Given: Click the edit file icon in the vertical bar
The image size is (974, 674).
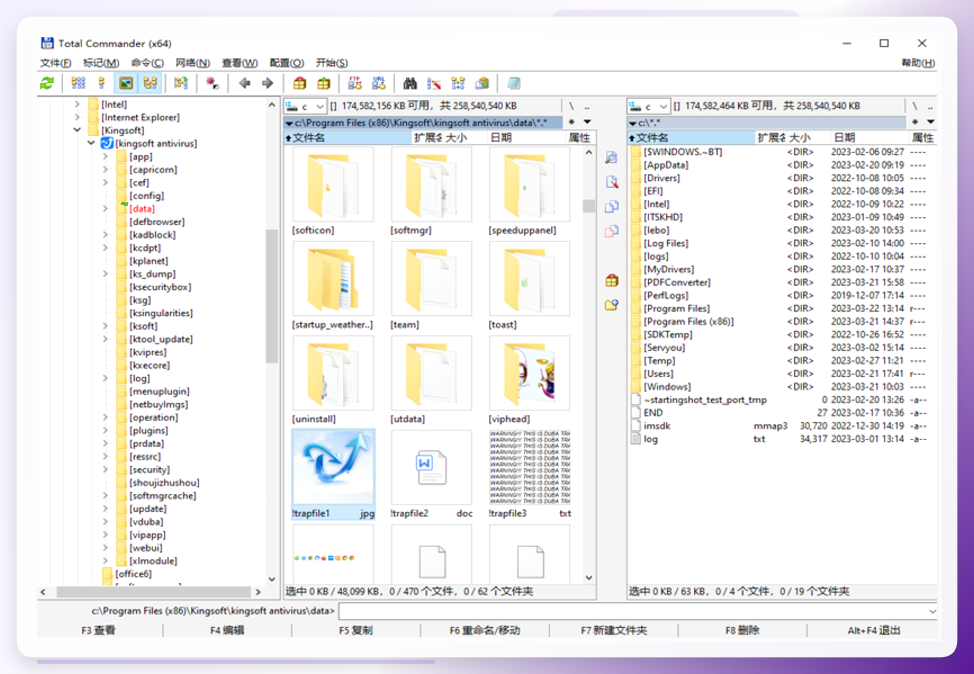Looking at the screenshot, I should tap(612, 181).
